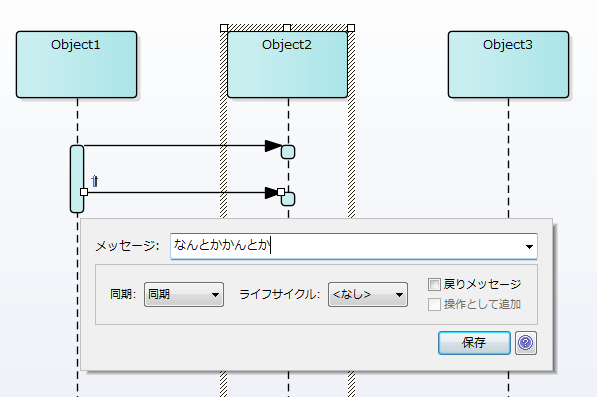This screenshot has width=597, height=397.
Task: Click the top-right selection handle of Object2
Action: [351, 28]
